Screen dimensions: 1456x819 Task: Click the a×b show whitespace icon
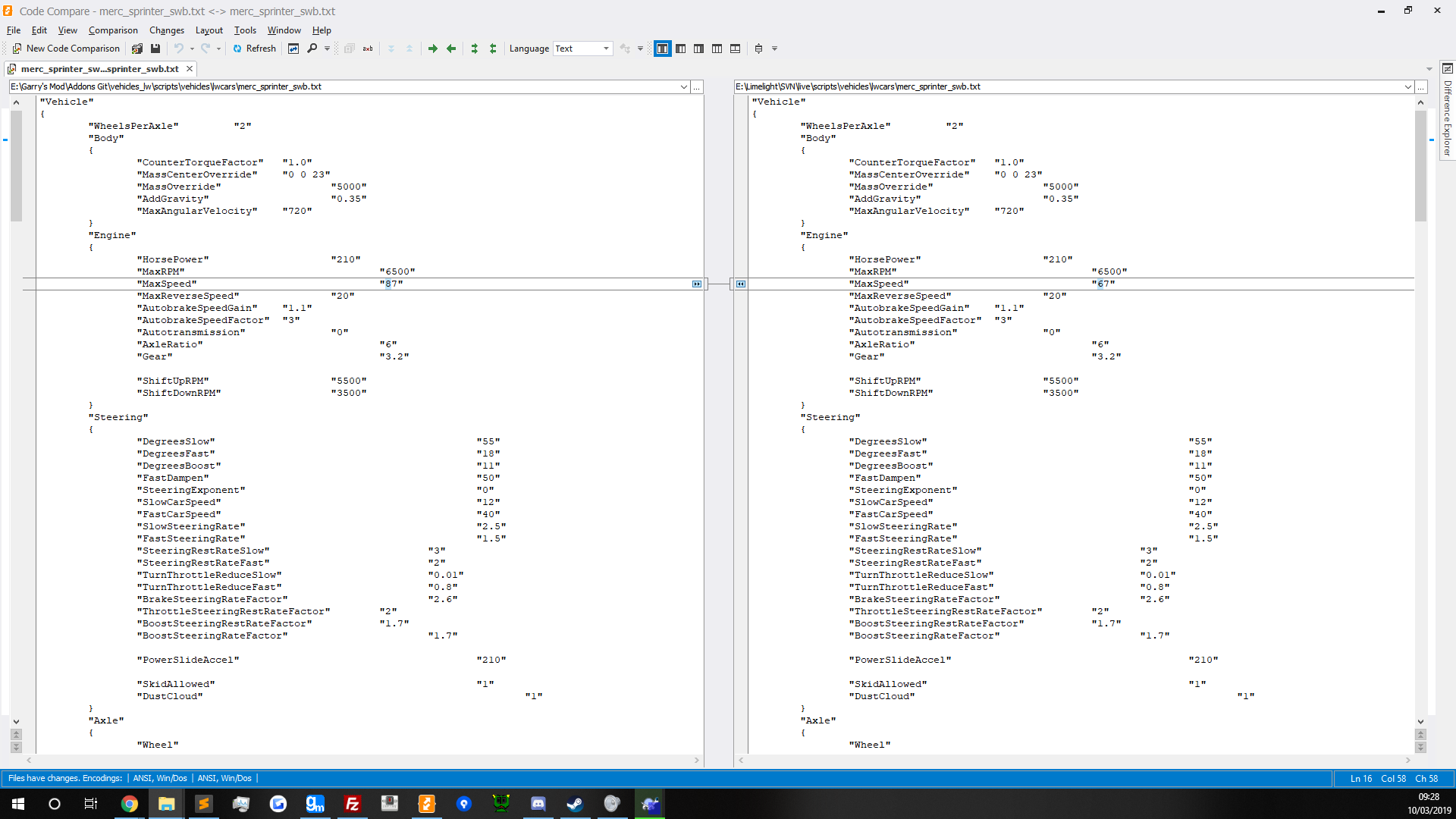tap(368, 49)
